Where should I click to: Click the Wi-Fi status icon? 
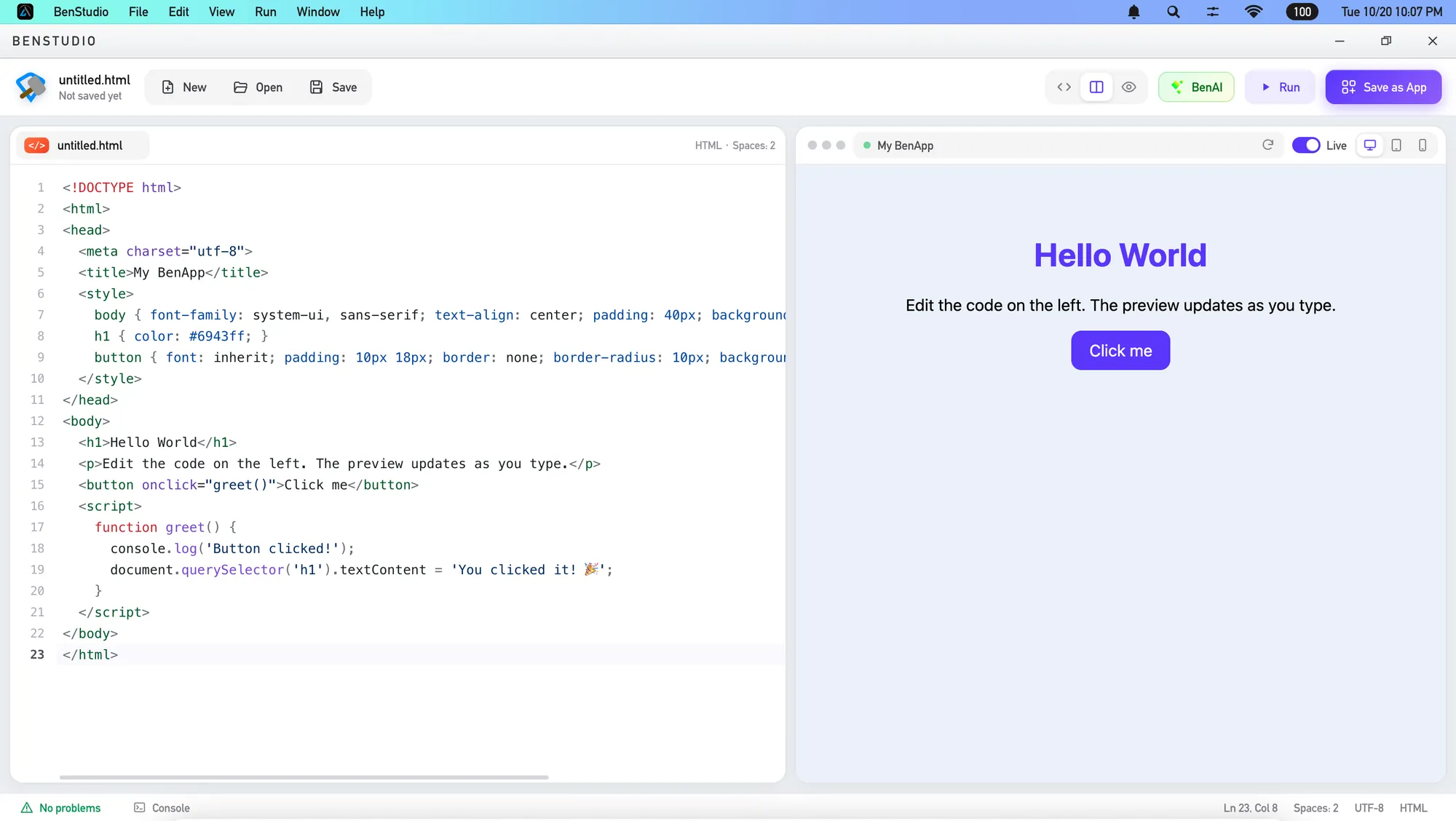pyautogui.click(x=1254, y=12)
